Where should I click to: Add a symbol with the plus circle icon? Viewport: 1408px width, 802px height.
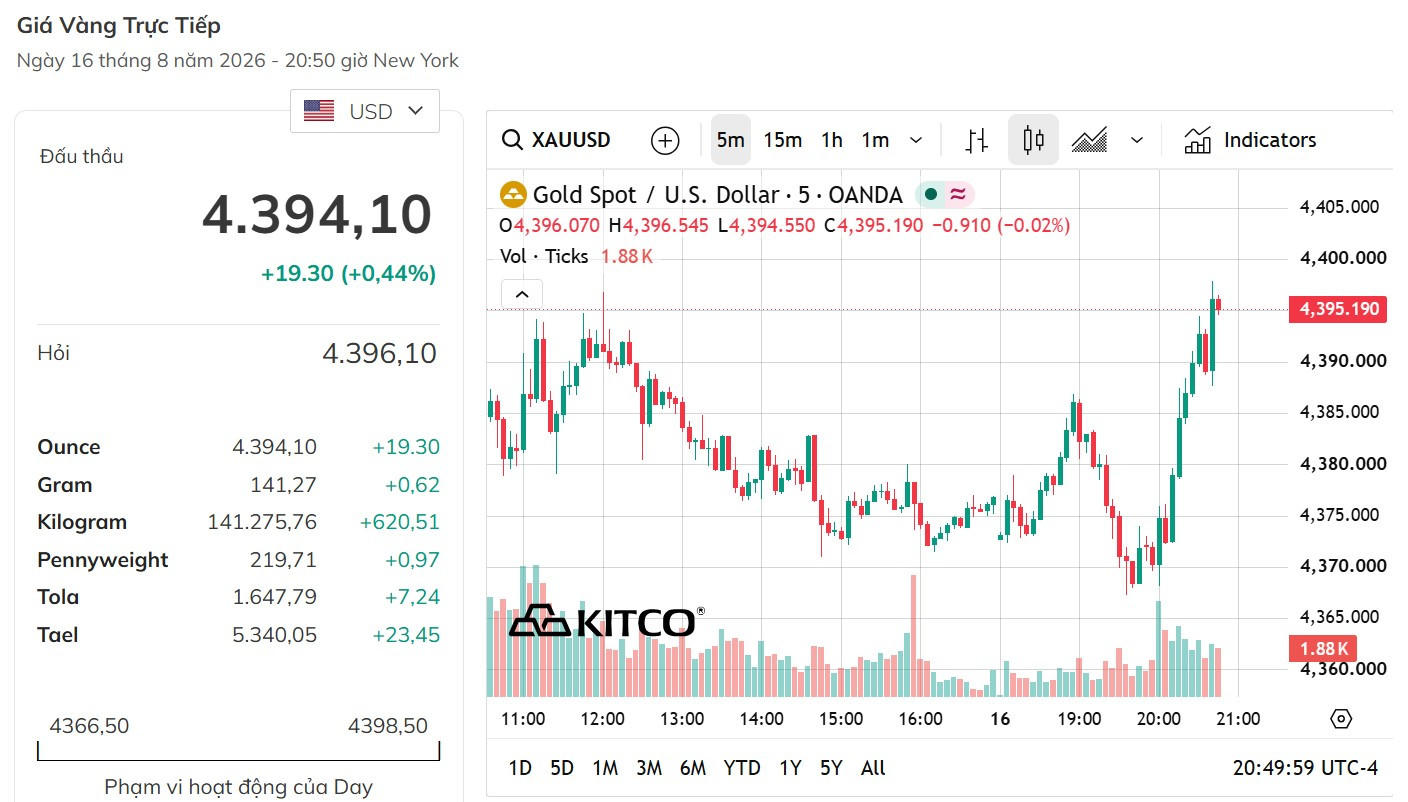(665, 140)
